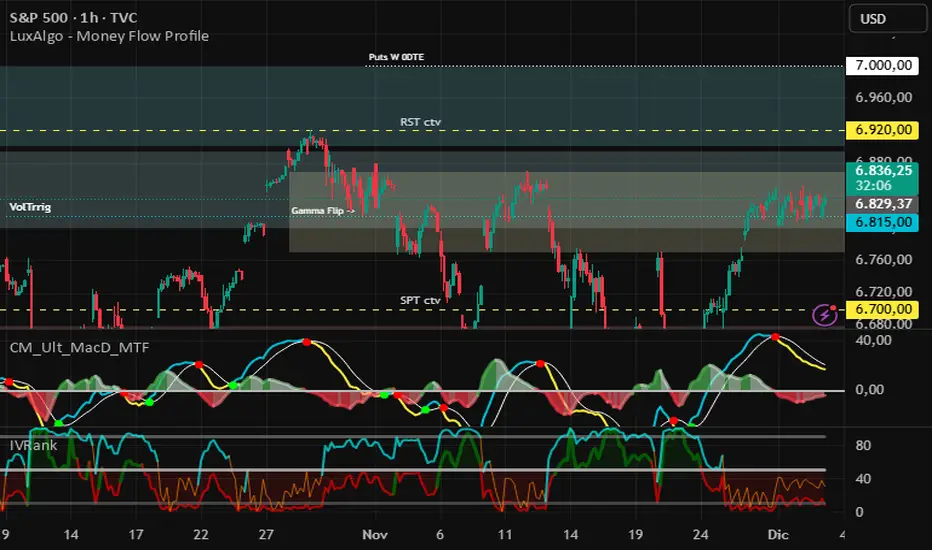Click the yellow 6.920,00 price label

(x=882, y=130)
